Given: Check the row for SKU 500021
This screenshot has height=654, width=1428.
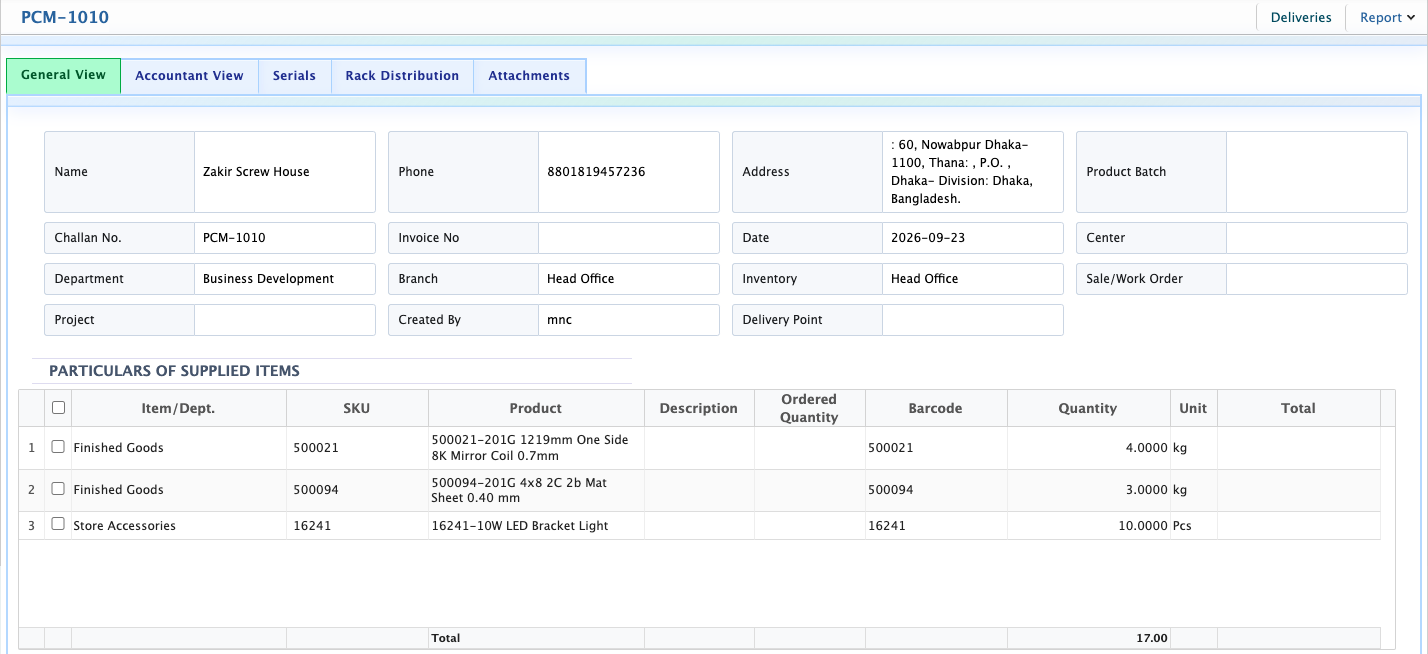Looking at the screenshot, I should (x=58, y=447).
